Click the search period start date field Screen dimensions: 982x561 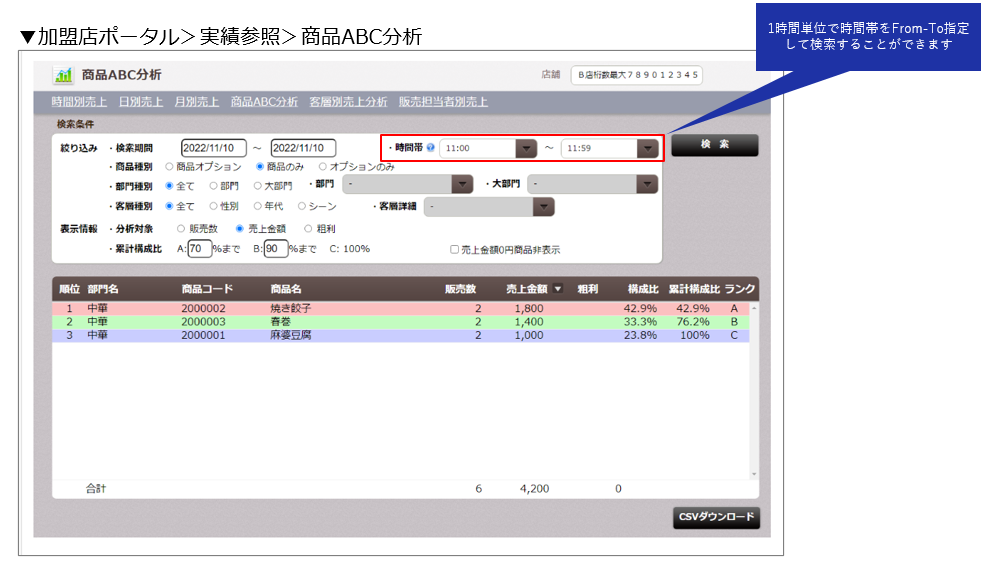coord(214,148)
